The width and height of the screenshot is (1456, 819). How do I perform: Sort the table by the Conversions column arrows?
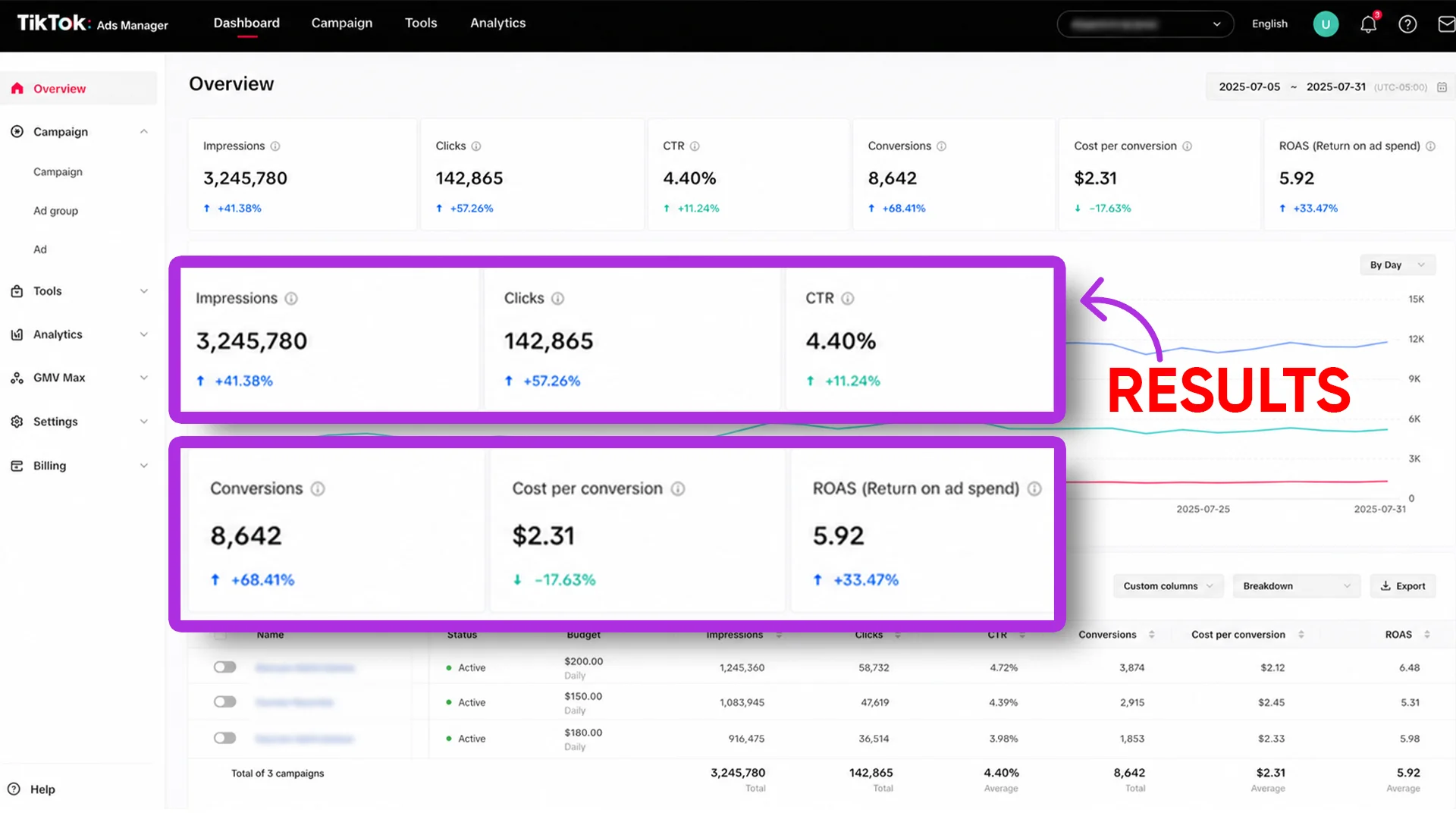[1151, 635]
